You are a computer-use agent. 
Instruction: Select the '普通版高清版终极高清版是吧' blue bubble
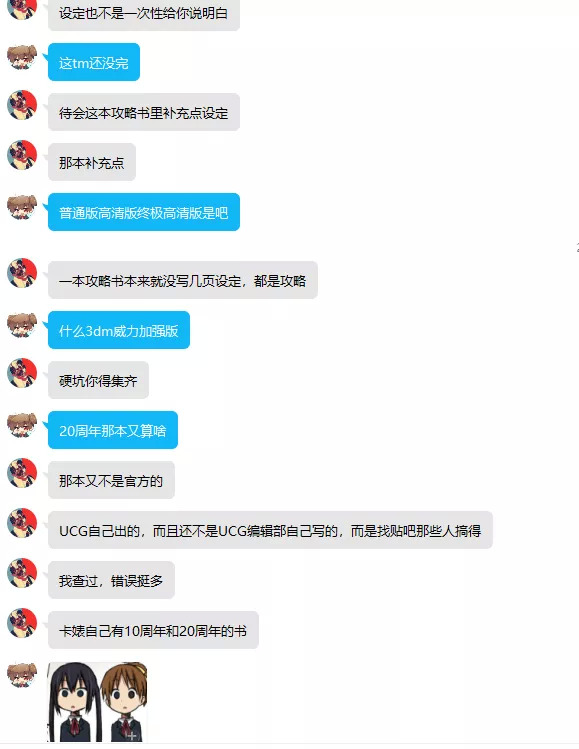coord(144,212)
